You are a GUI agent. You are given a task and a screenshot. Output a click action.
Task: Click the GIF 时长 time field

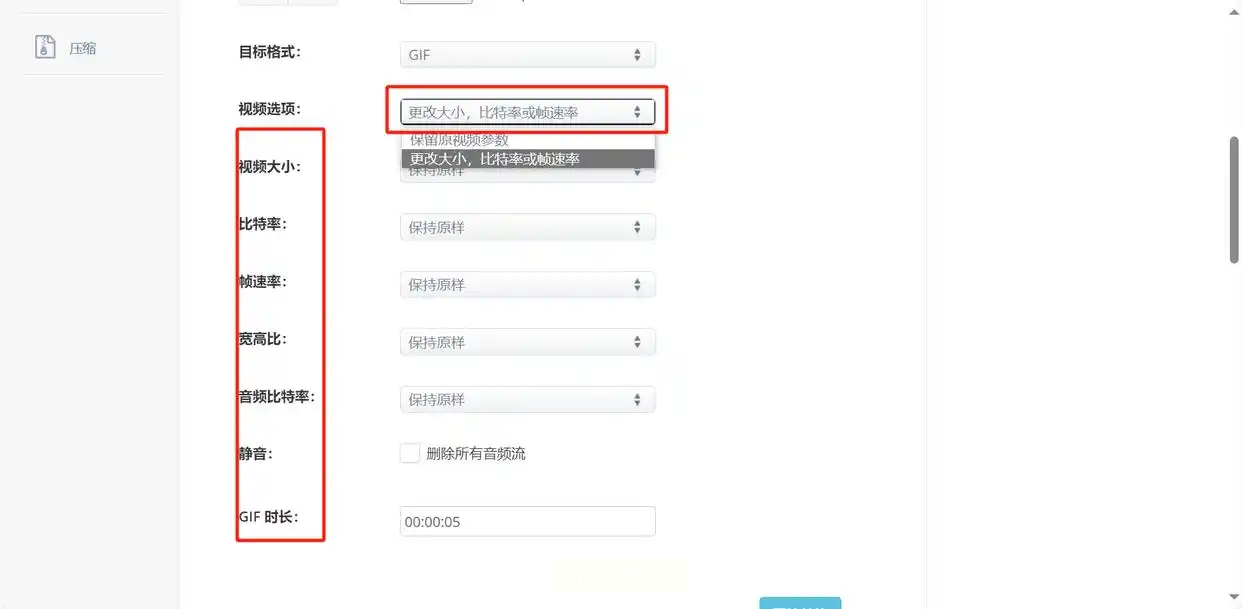[527, 521]
